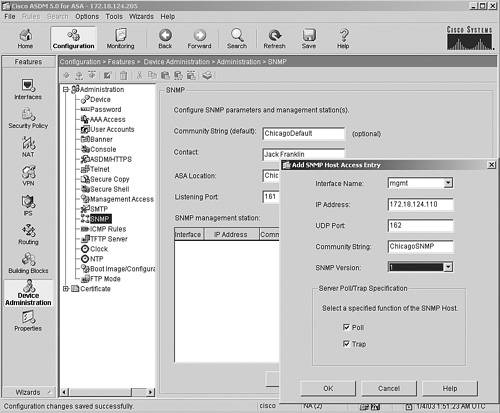Open the IPS feature icon
The image size is (500, 413).
click(28, 205)
